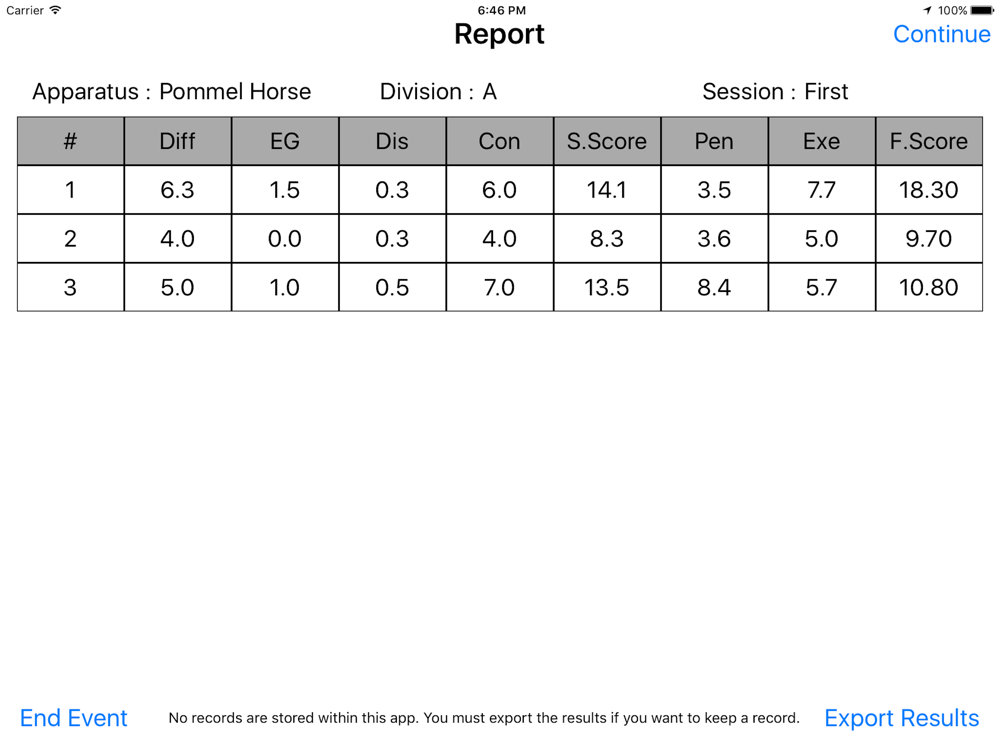This screenshot has width=1000, height=750.
Task: Click row 2 final score 9.70
Action: click(x=929, y=239)
